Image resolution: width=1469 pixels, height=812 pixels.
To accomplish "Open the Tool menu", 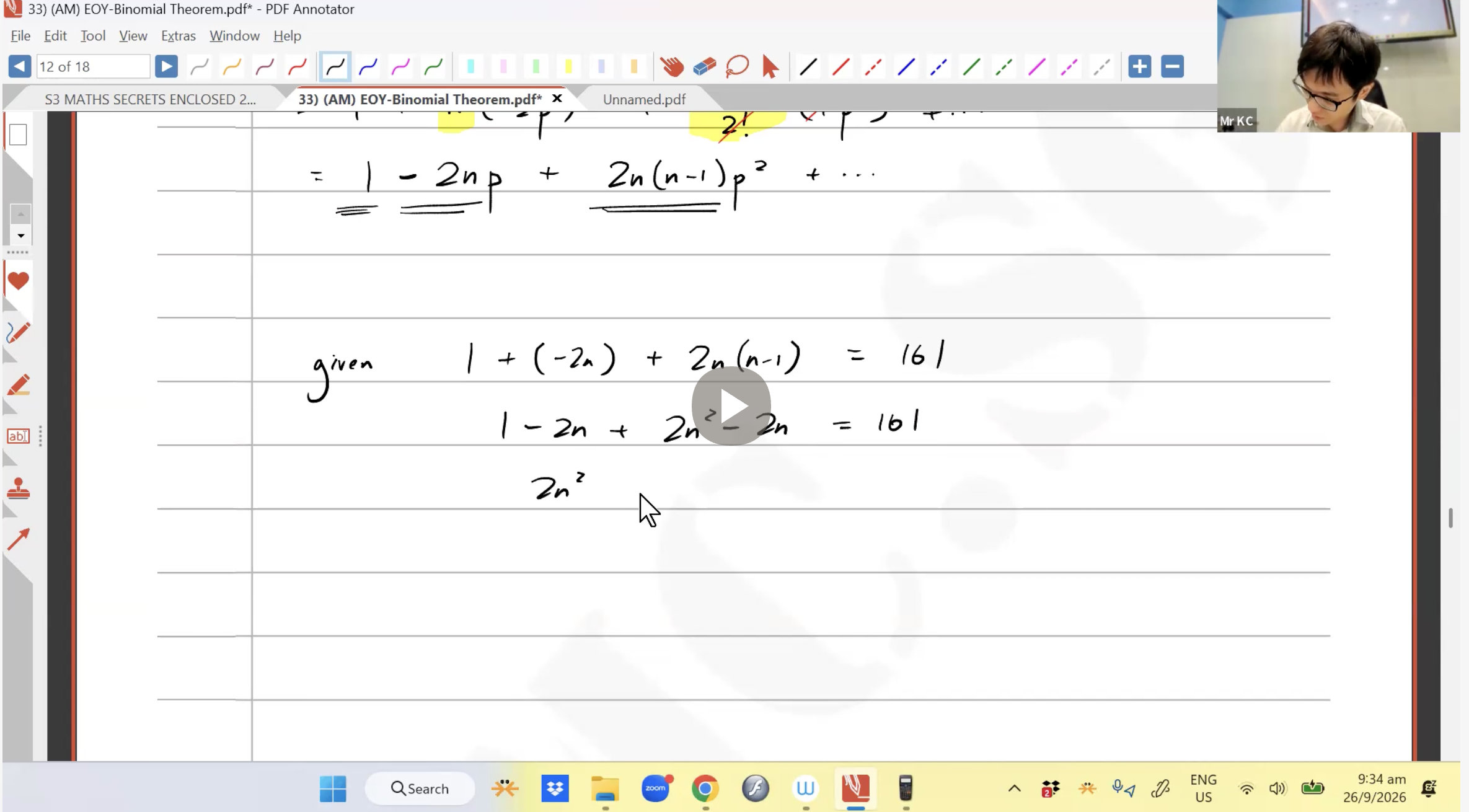I will tap(93, 36).
